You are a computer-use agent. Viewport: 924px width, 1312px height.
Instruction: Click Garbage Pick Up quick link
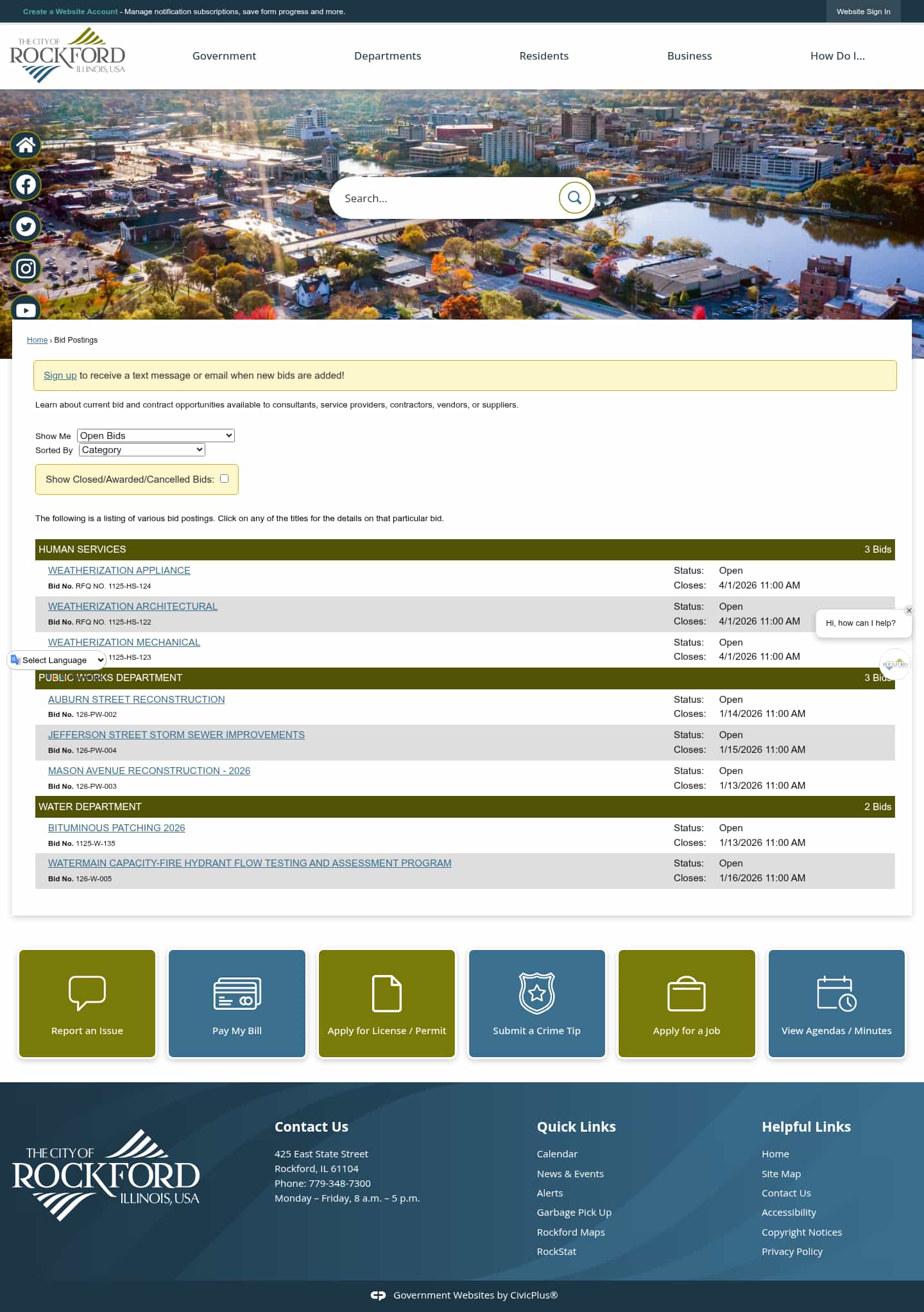574,1212
